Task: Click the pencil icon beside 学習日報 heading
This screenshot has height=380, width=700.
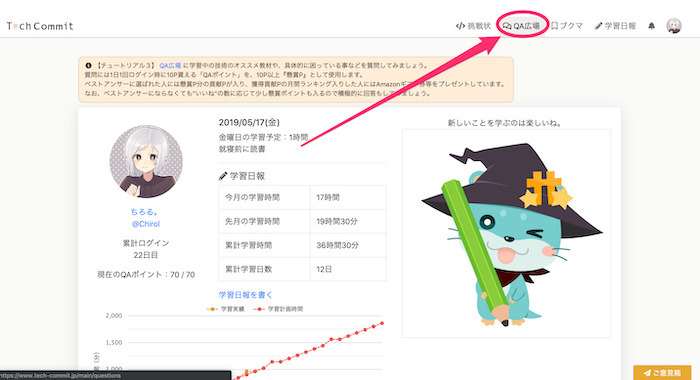Action: pos(223,176)
